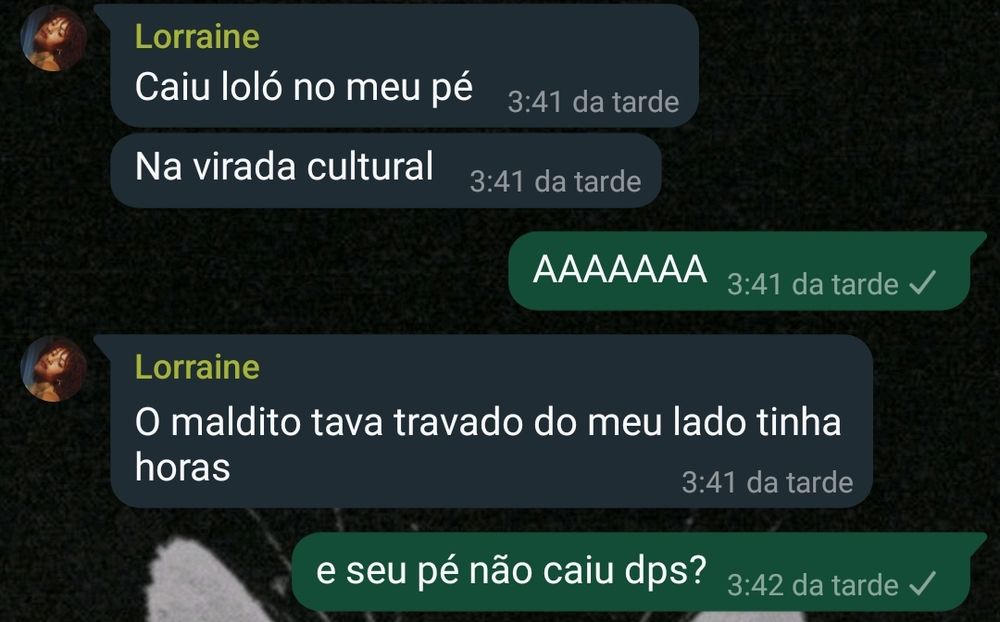Image resolution: width=1000 pixels, height=622 pixels.
Task: Tap the timestamp on 'Na virada cultural' message
Action: pyautogui.click(x=555, y=182)
